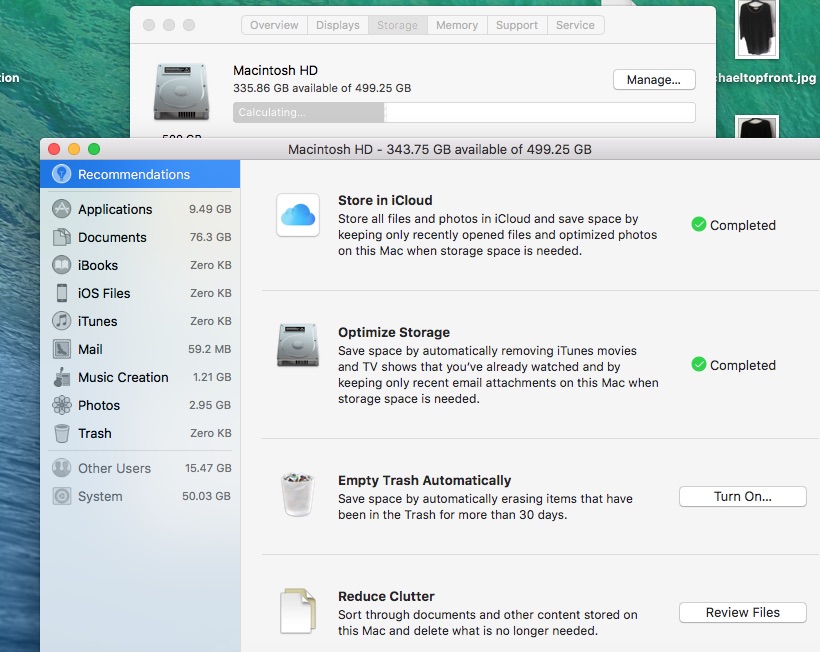Image resolution: width=820 pixels, height=652 pixels.
Task: Turn on Empty Trash Automatically
Action: coord(743,496)
